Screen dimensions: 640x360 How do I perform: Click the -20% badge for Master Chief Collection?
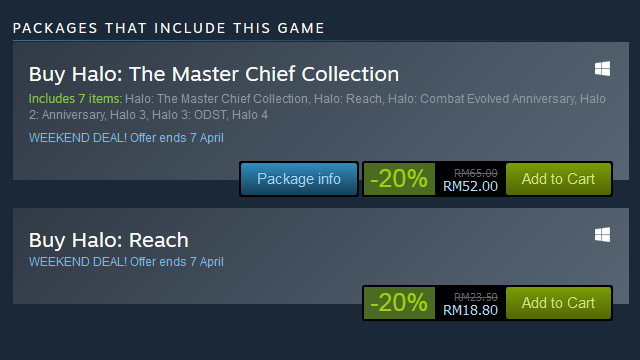click(399, 179)
